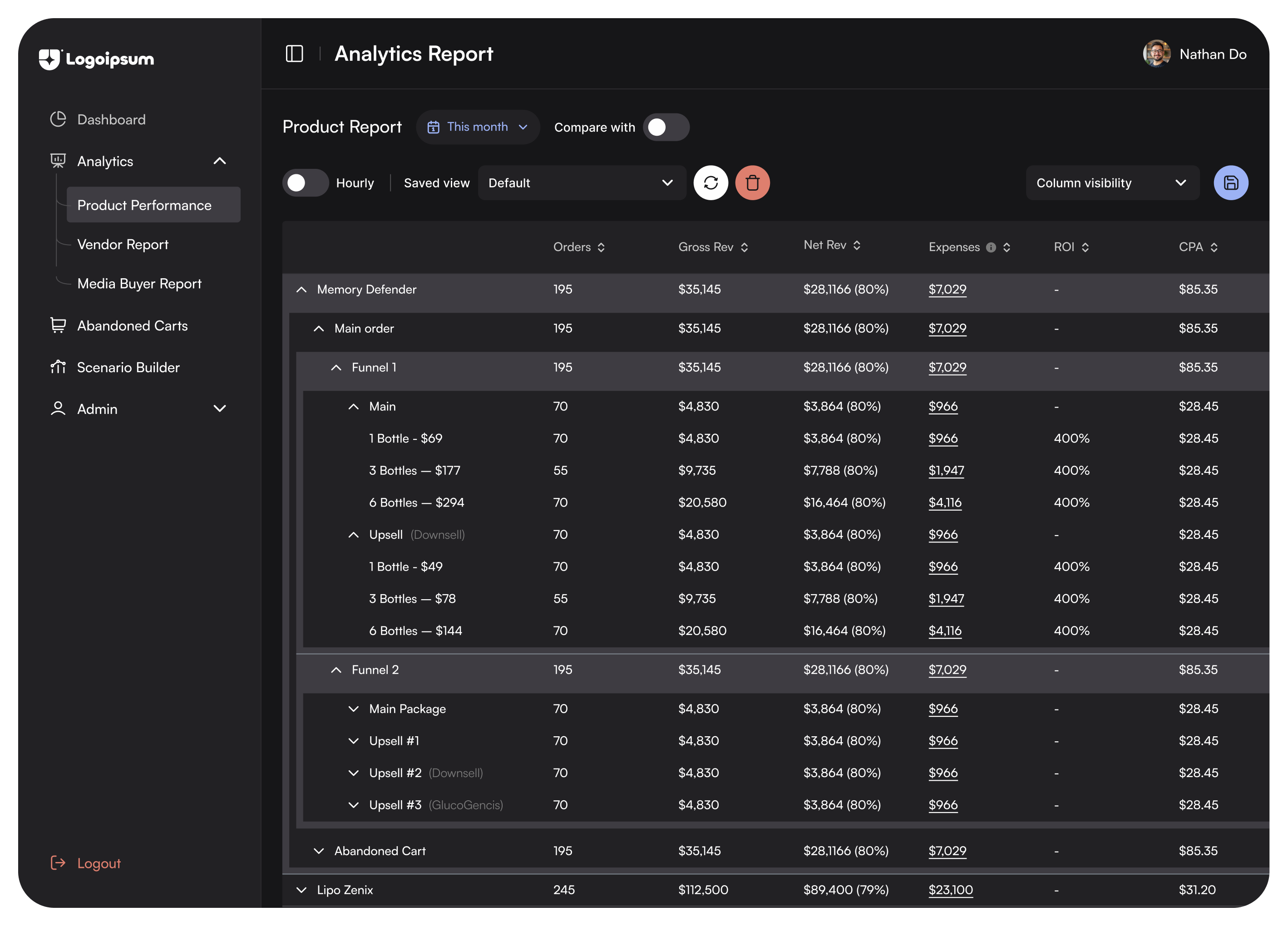The width and height of the screenshot is (1288, 926).
Task: Click the blue save view icon
Action: (x=1231, y=183)
